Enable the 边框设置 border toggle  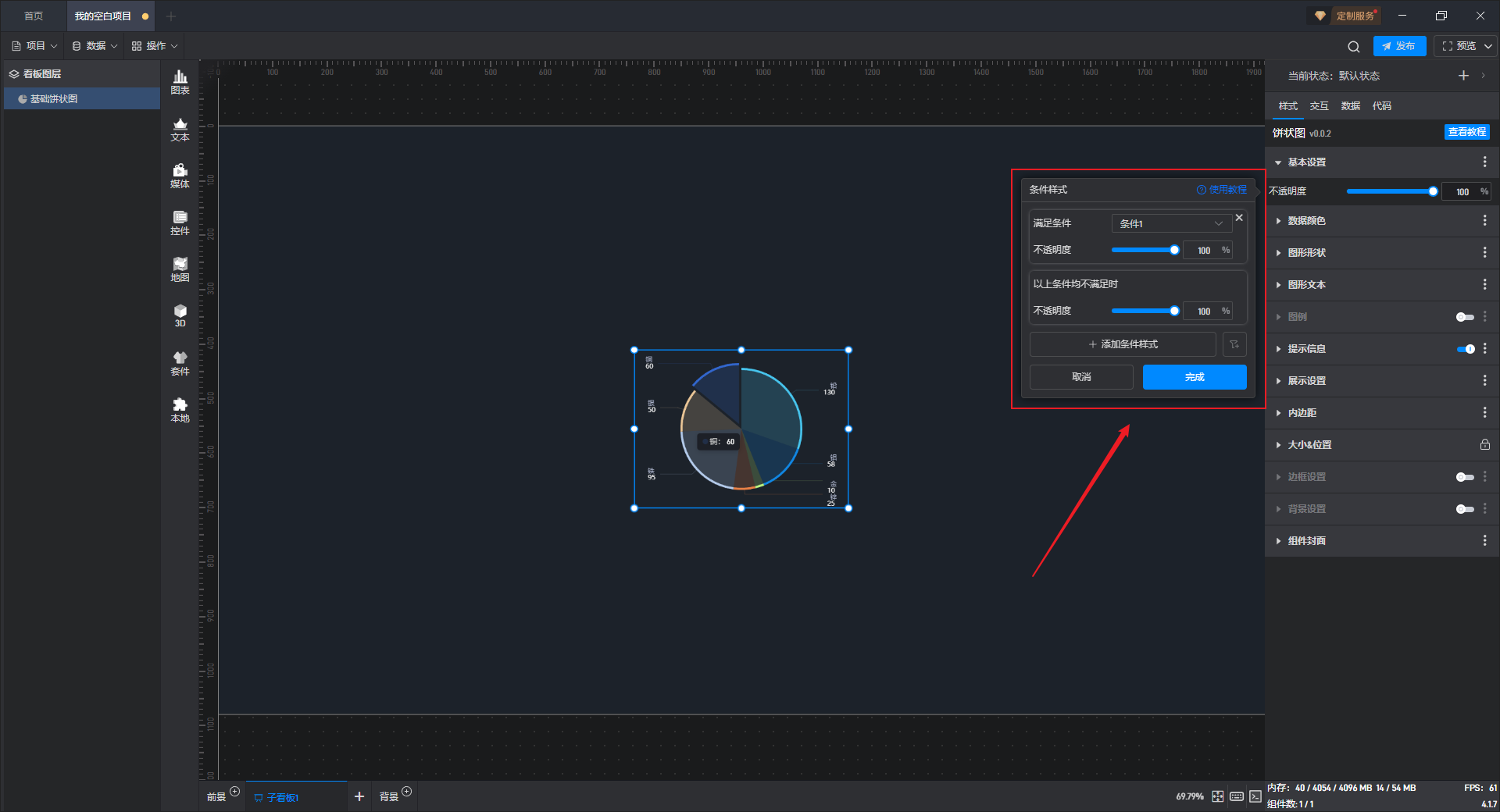(1464, 477)
